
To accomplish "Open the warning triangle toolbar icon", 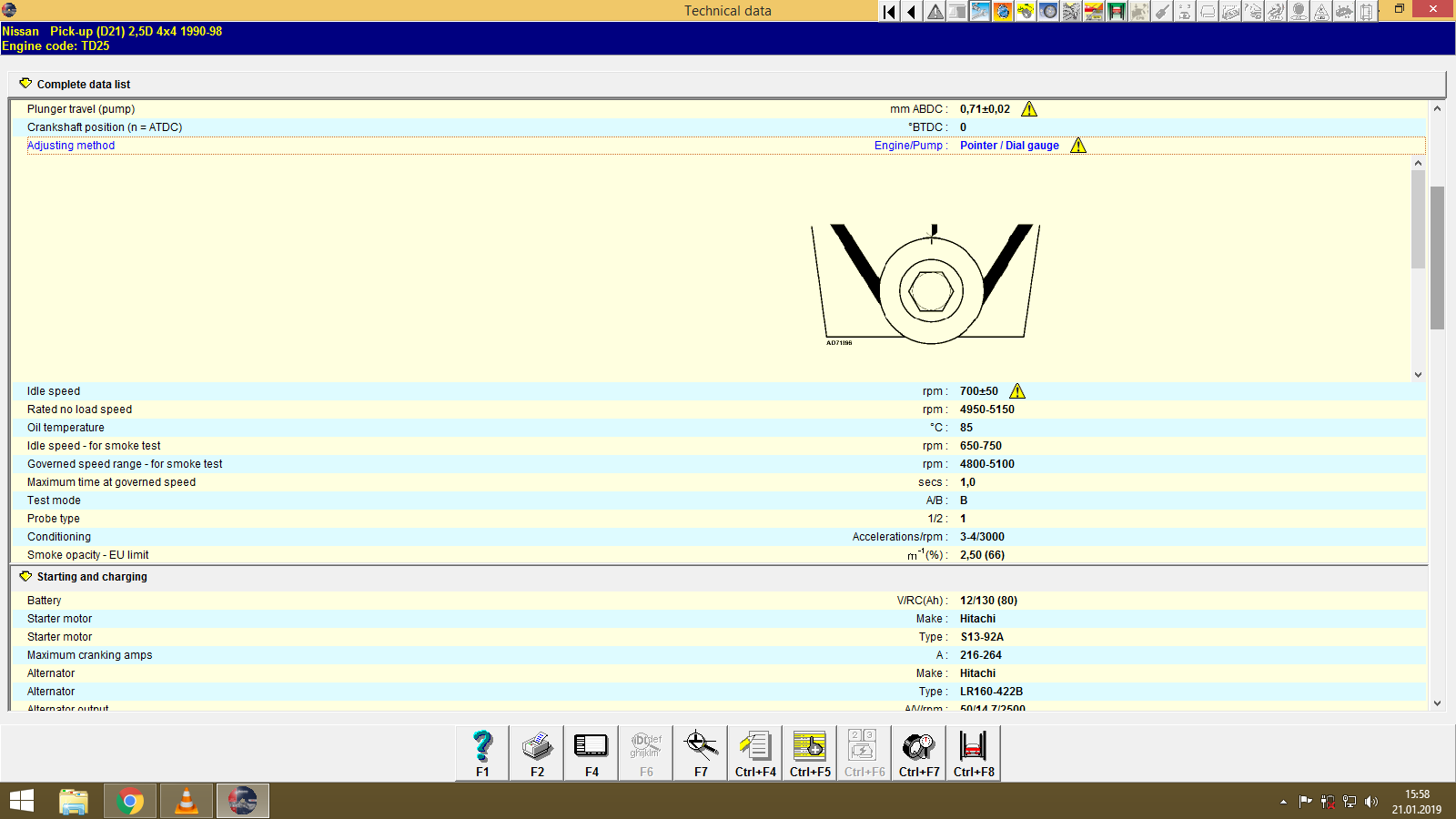I will click(x=934, y=12).
